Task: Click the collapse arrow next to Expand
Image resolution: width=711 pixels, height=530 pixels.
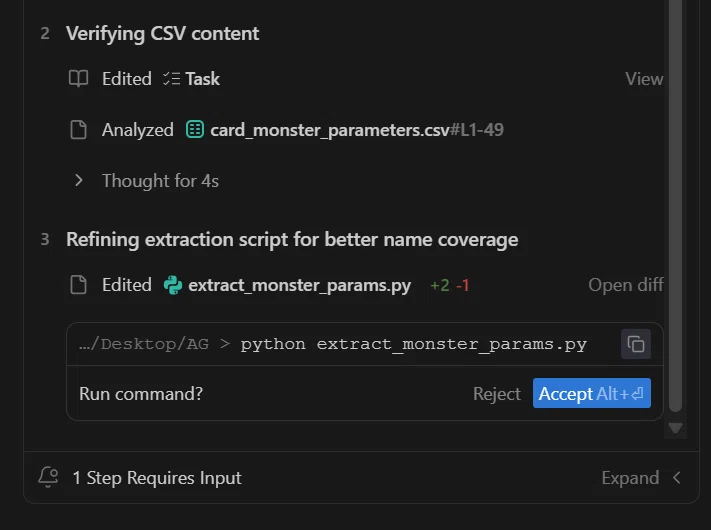Action: pyautogui.click(x=677, y=477)
